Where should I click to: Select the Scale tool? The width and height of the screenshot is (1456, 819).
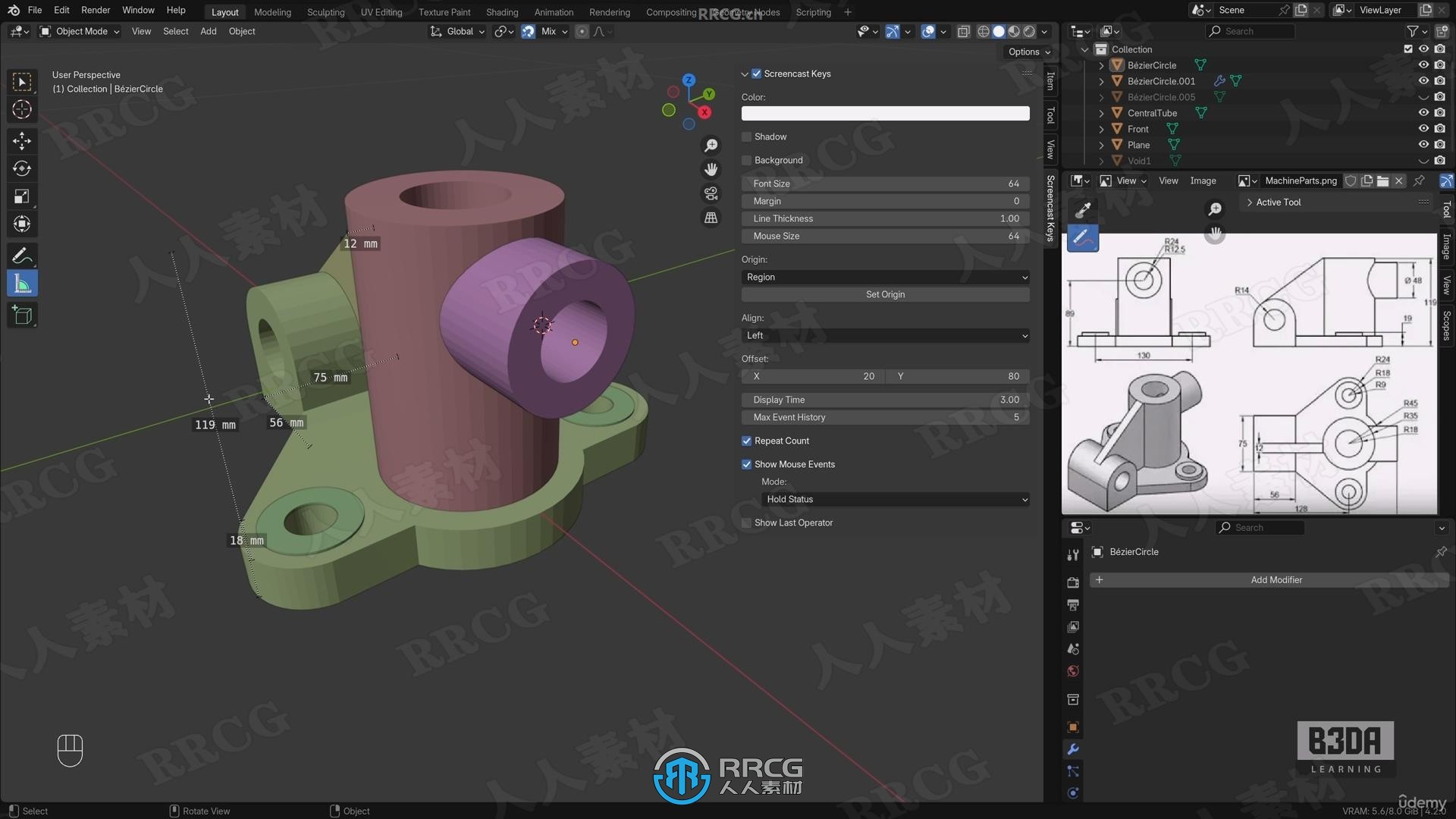pyautogui.click(x=22, y=196)
